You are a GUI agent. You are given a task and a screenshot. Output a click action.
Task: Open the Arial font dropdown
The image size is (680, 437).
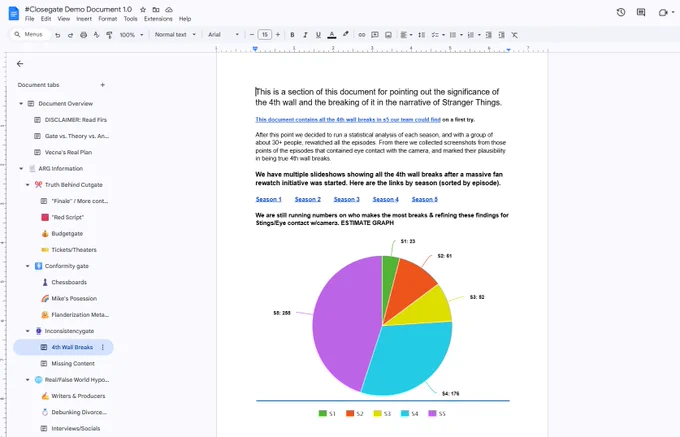coord(223,35)
